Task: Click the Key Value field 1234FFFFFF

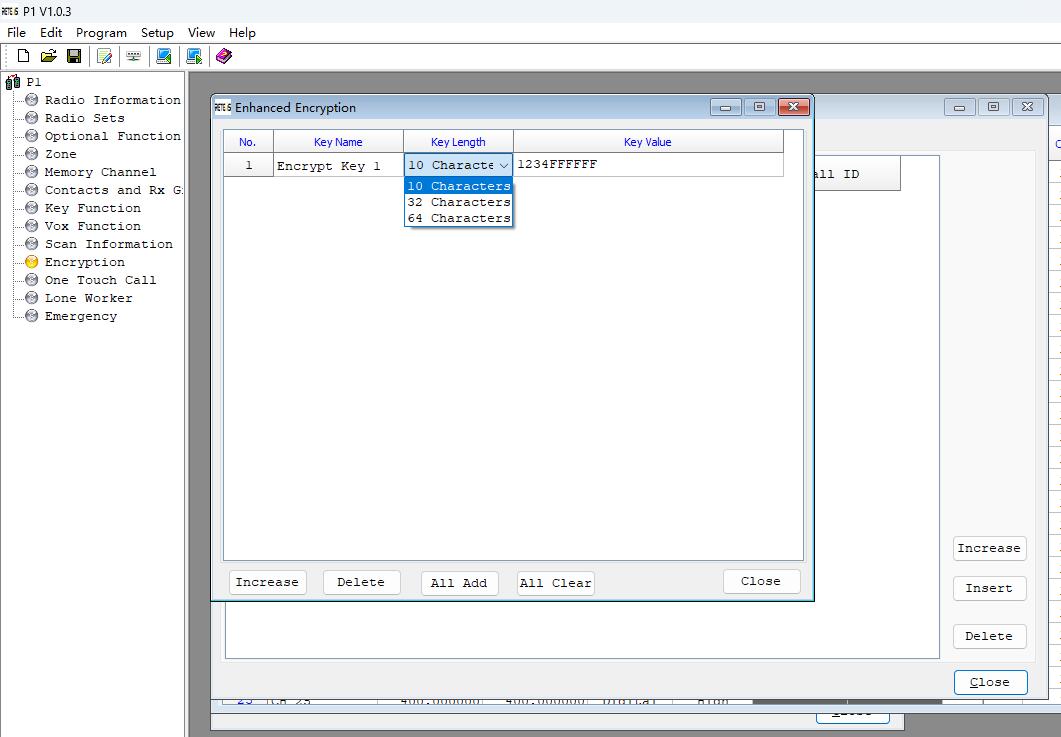Action: tap(648, 165)
